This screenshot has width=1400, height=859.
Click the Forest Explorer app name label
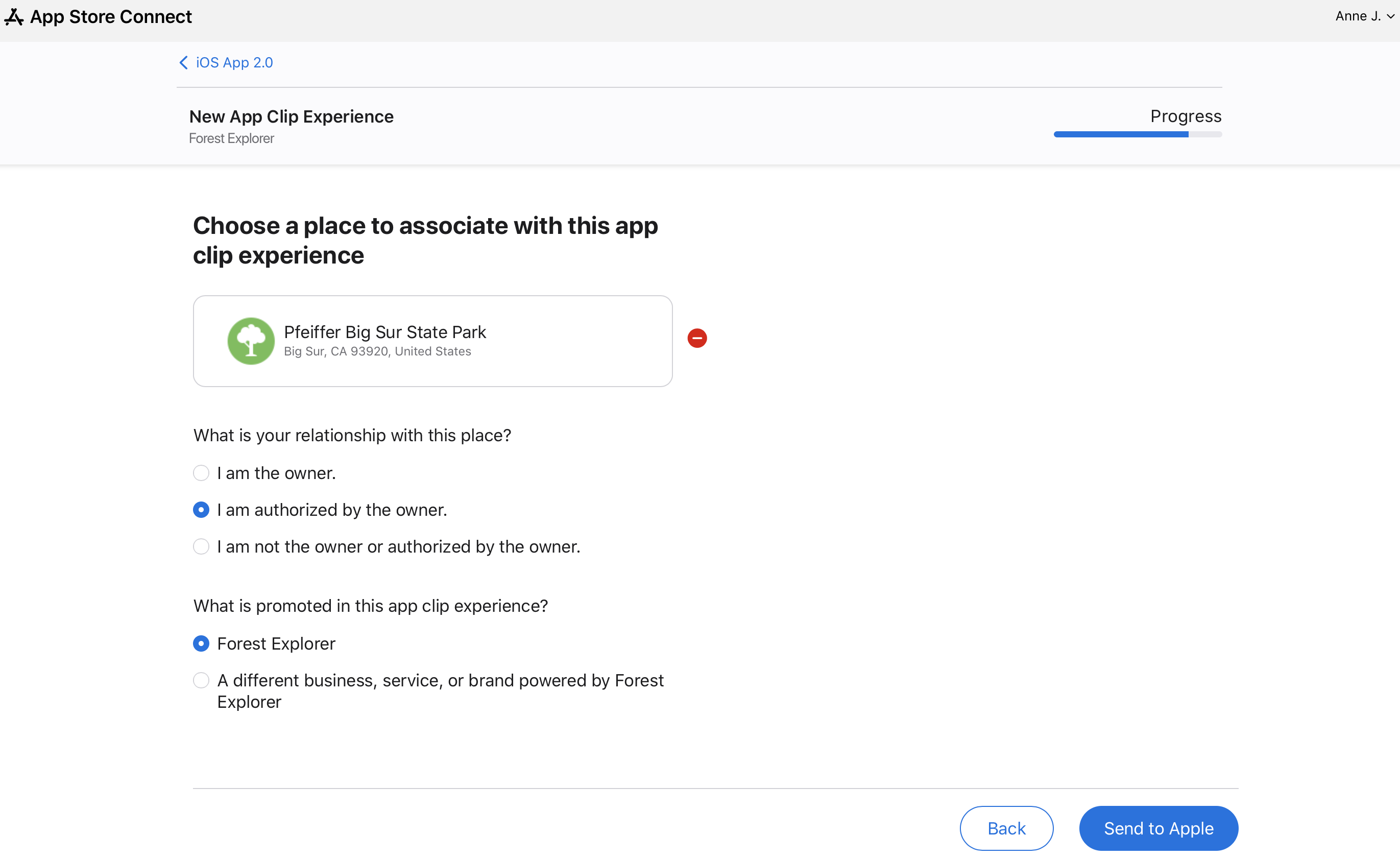(x=231, y=138)
